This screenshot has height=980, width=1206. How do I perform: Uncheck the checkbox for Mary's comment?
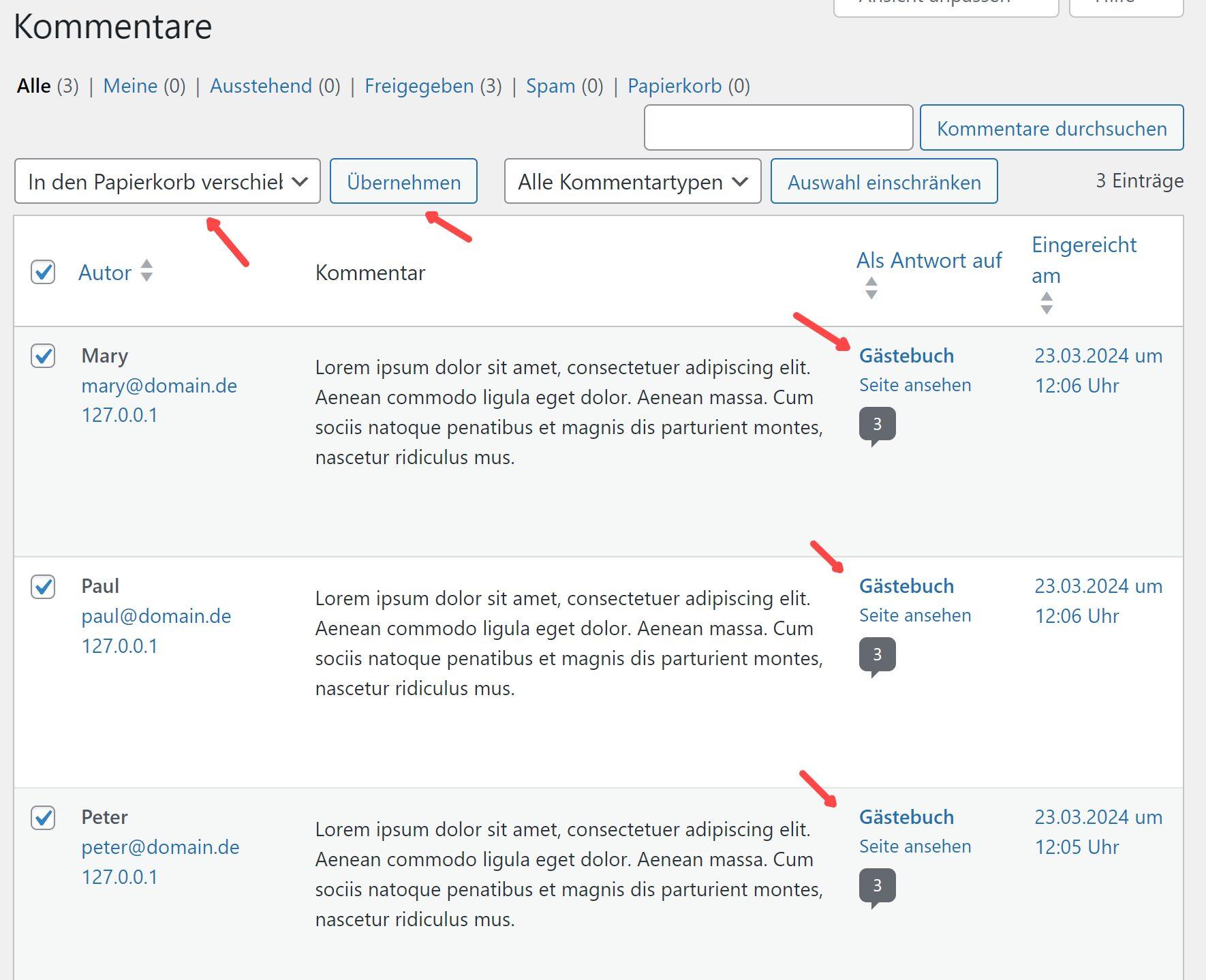click(43, 356)
